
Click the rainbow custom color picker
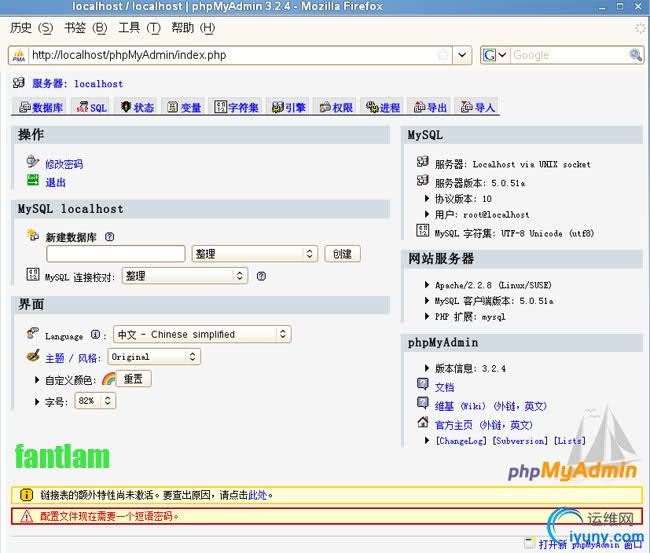109,379
